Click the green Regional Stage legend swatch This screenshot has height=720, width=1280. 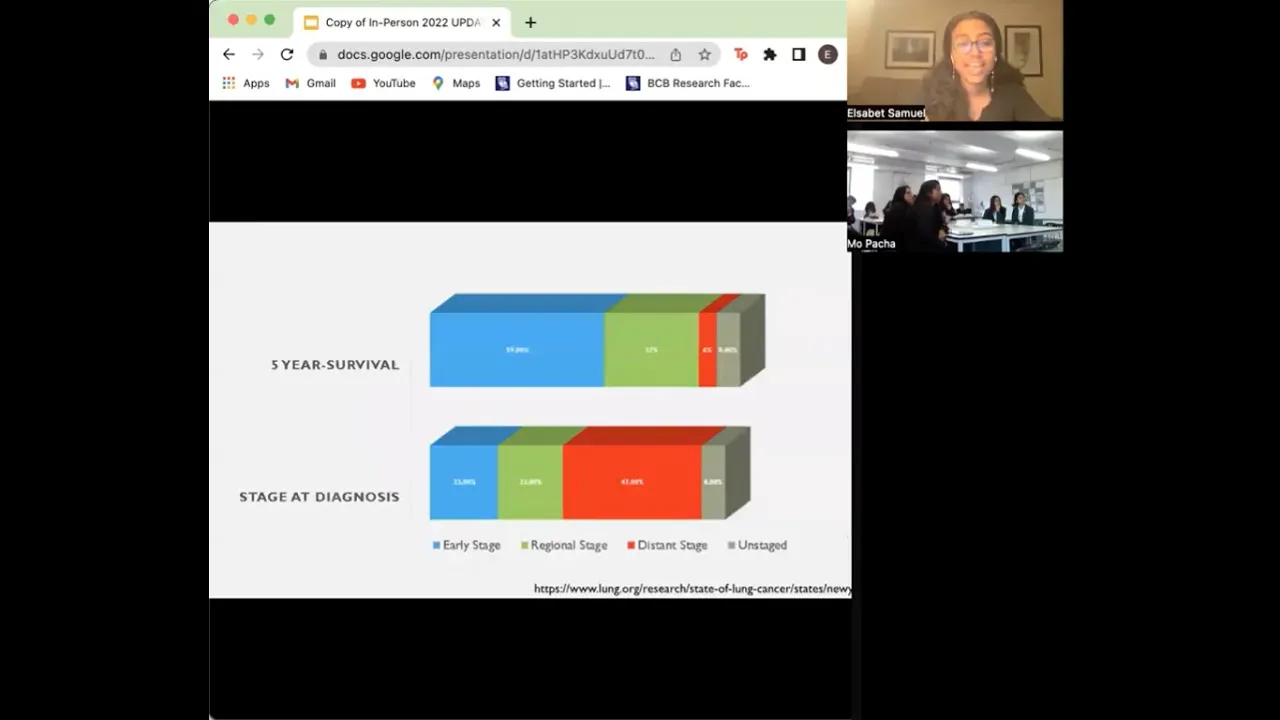coord(524,546)
